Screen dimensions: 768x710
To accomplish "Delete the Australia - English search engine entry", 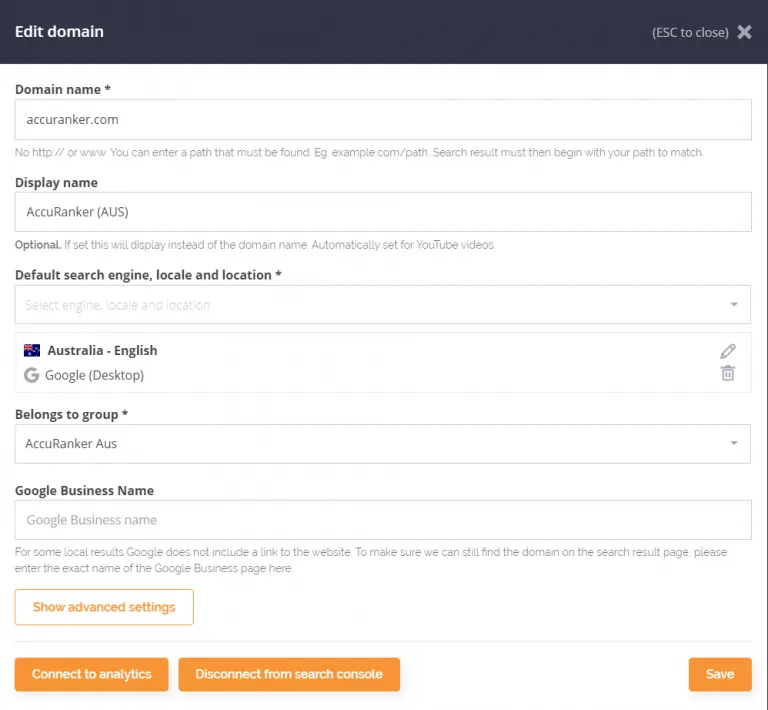I will [728, 373].
